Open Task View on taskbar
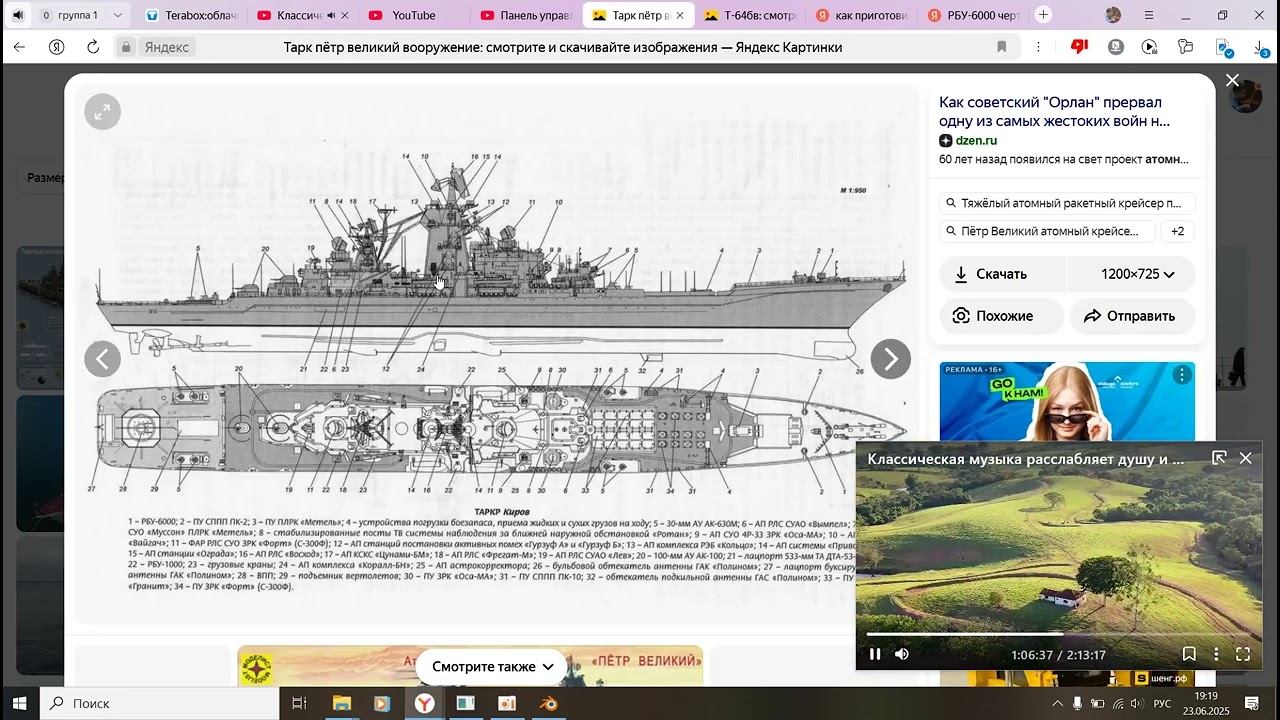The image size is (1280, 720). point(299,703)
